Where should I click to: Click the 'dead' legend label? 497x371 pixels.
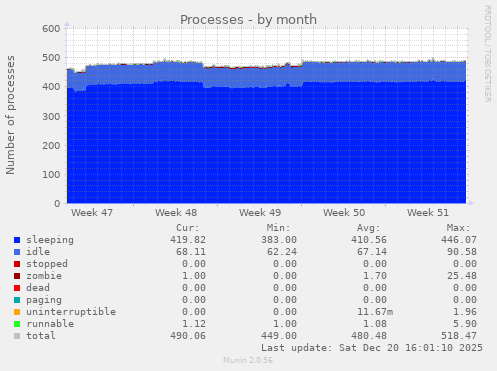tap(38, 288)
